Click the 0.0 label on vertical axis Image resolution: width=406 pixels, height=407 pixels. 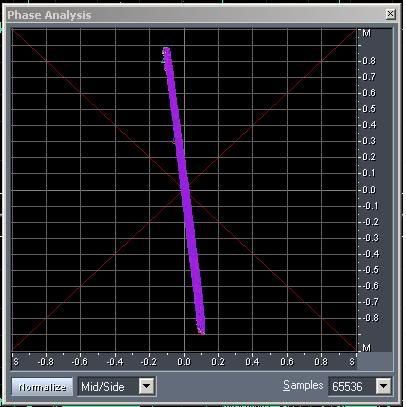tap(369, 190)
